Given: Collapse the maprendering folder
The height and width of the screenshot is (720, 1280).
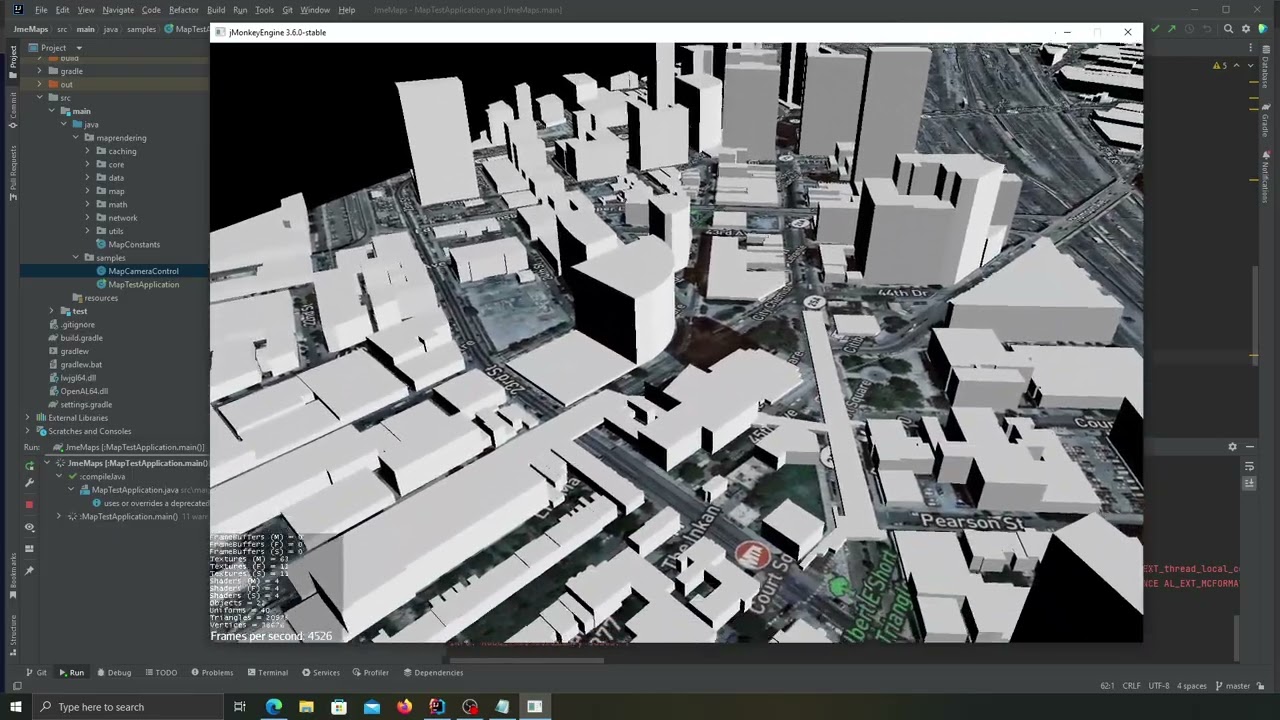Looking at the screenshot, I should coord(76,138).
